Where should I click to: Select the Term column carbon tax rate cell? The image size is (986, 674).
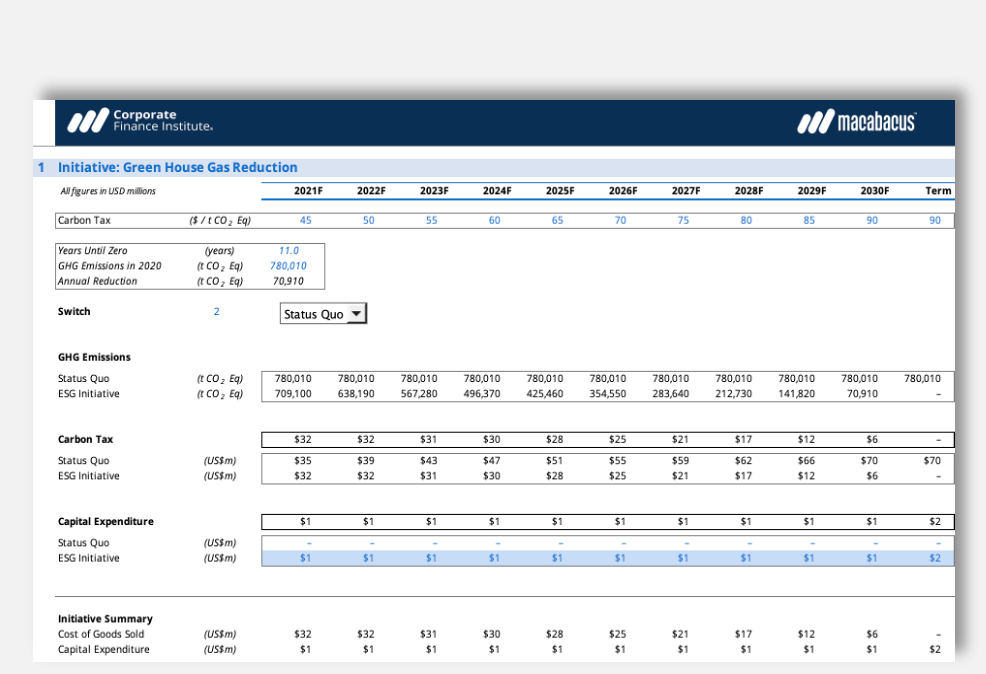935,220
